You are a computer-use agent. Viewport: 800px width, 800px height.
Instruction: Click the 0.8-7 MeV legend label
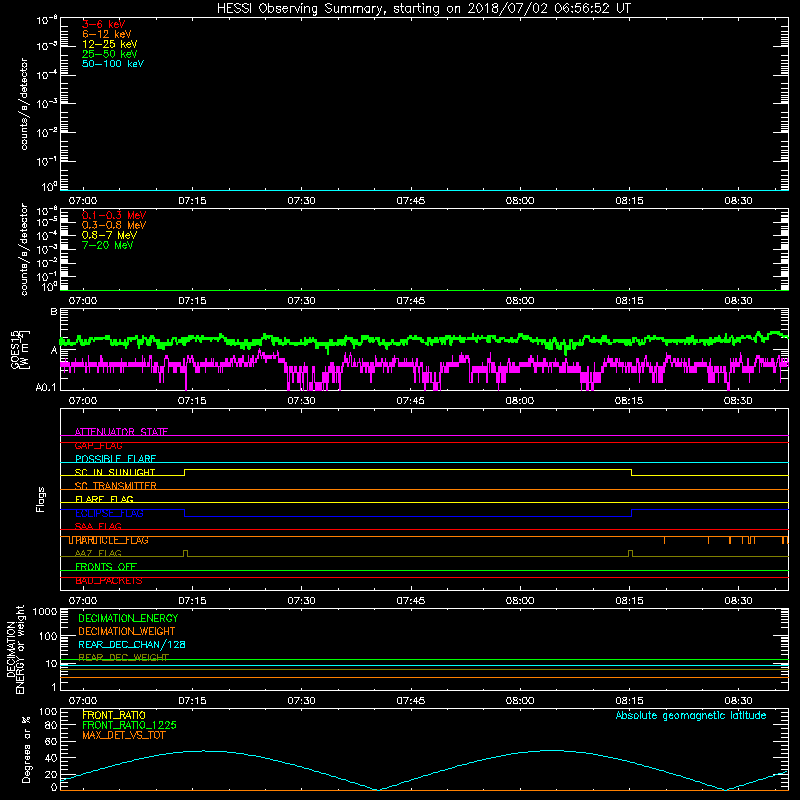click(109, 235)
